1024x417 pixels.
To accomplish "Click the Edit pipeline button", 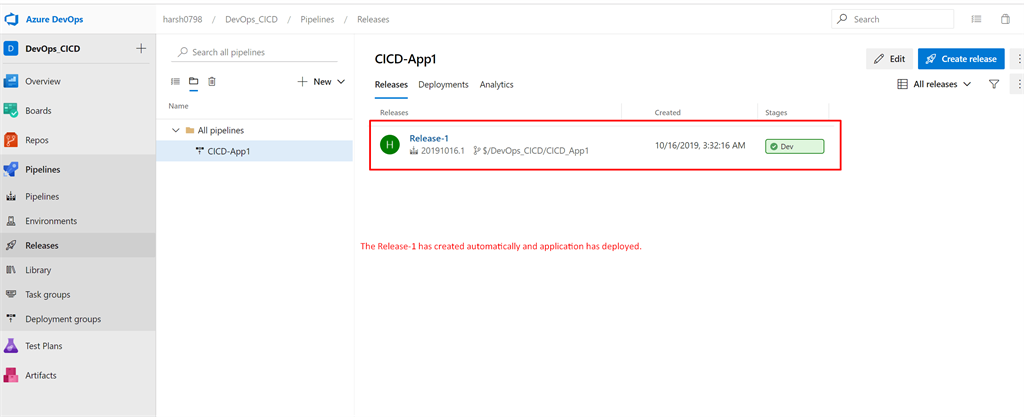I will (x=889, y=59).
